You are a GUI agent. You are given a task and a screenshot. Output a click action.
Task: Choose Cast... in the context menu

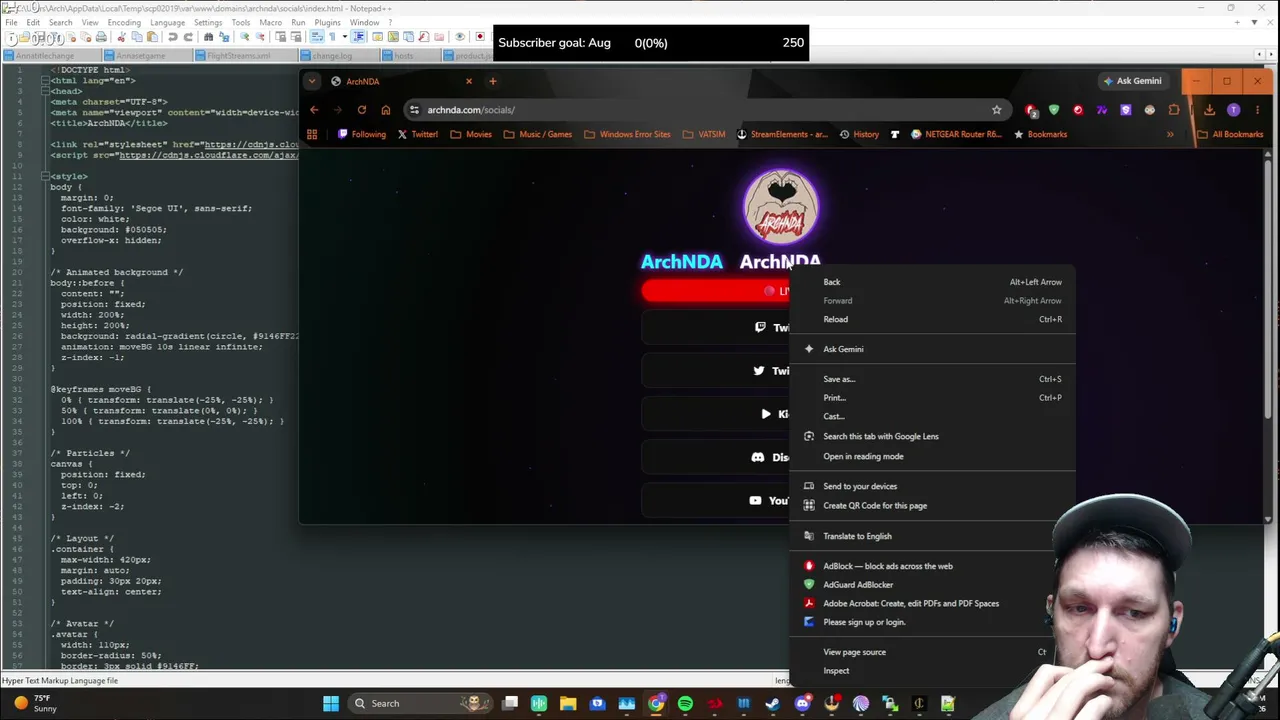(932, 416)
